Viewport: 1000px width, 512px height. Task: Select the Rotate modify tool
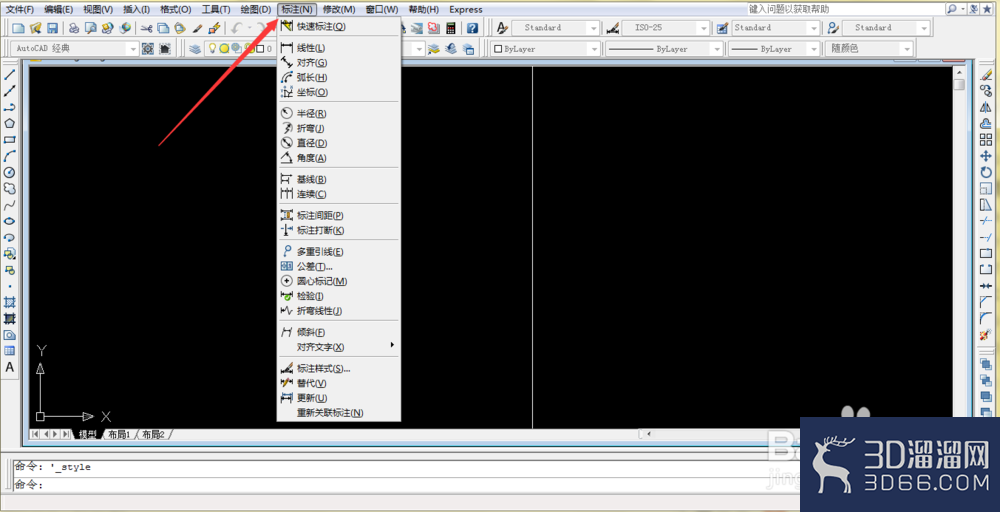point(986,172)
